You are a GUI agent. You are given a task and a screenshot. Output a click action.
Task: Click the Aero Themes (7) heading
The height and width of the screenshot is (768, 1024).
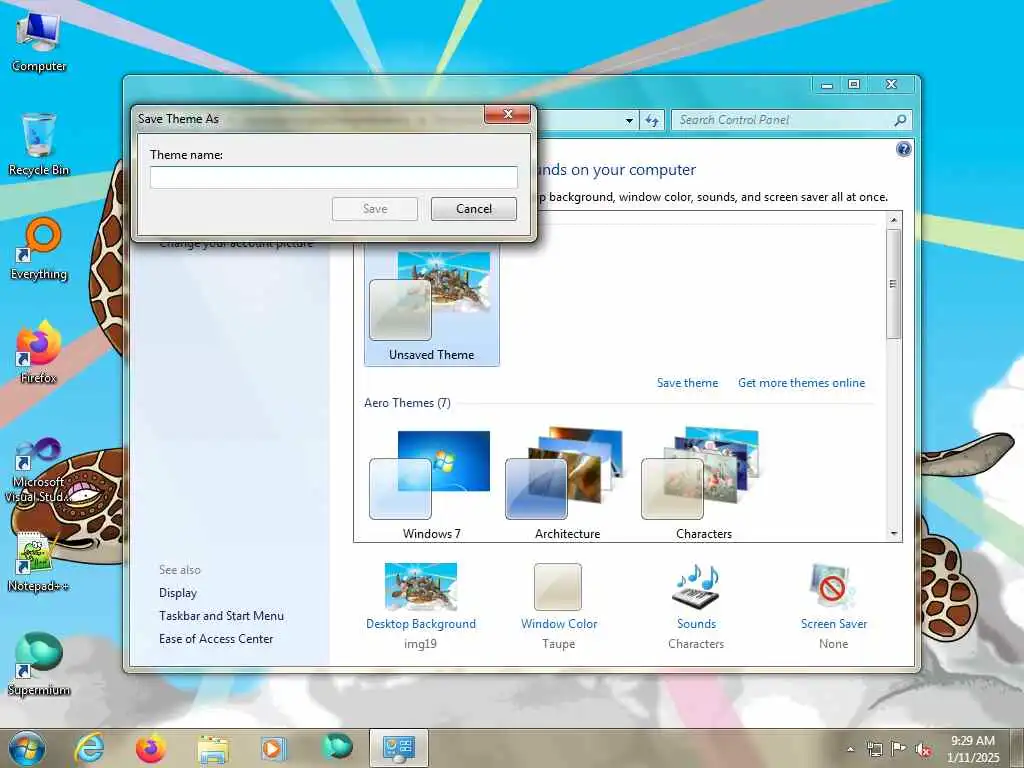click(408, 403)
